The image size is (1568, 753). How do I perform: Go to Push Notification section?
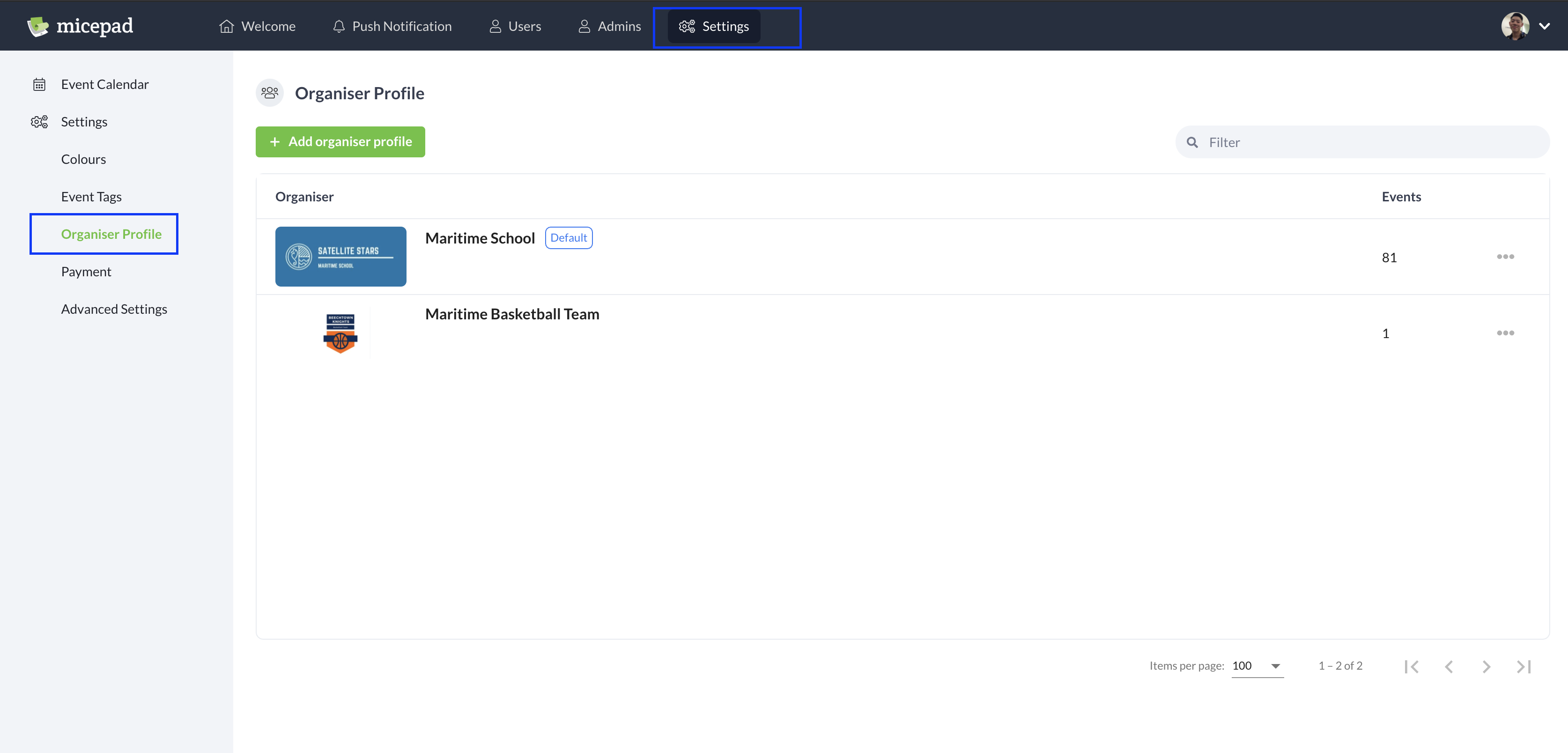pos(392,26)
